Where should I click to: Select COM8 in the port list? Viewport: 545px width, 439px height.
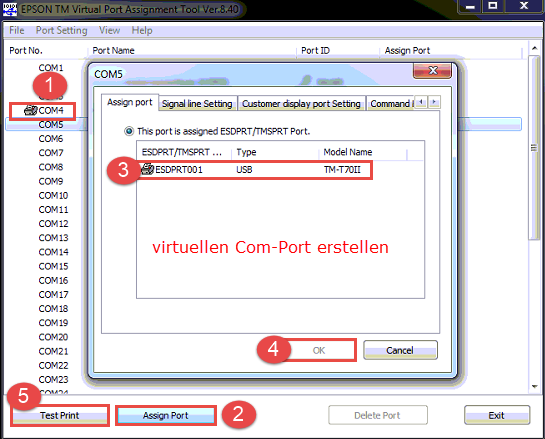[51, 167]
